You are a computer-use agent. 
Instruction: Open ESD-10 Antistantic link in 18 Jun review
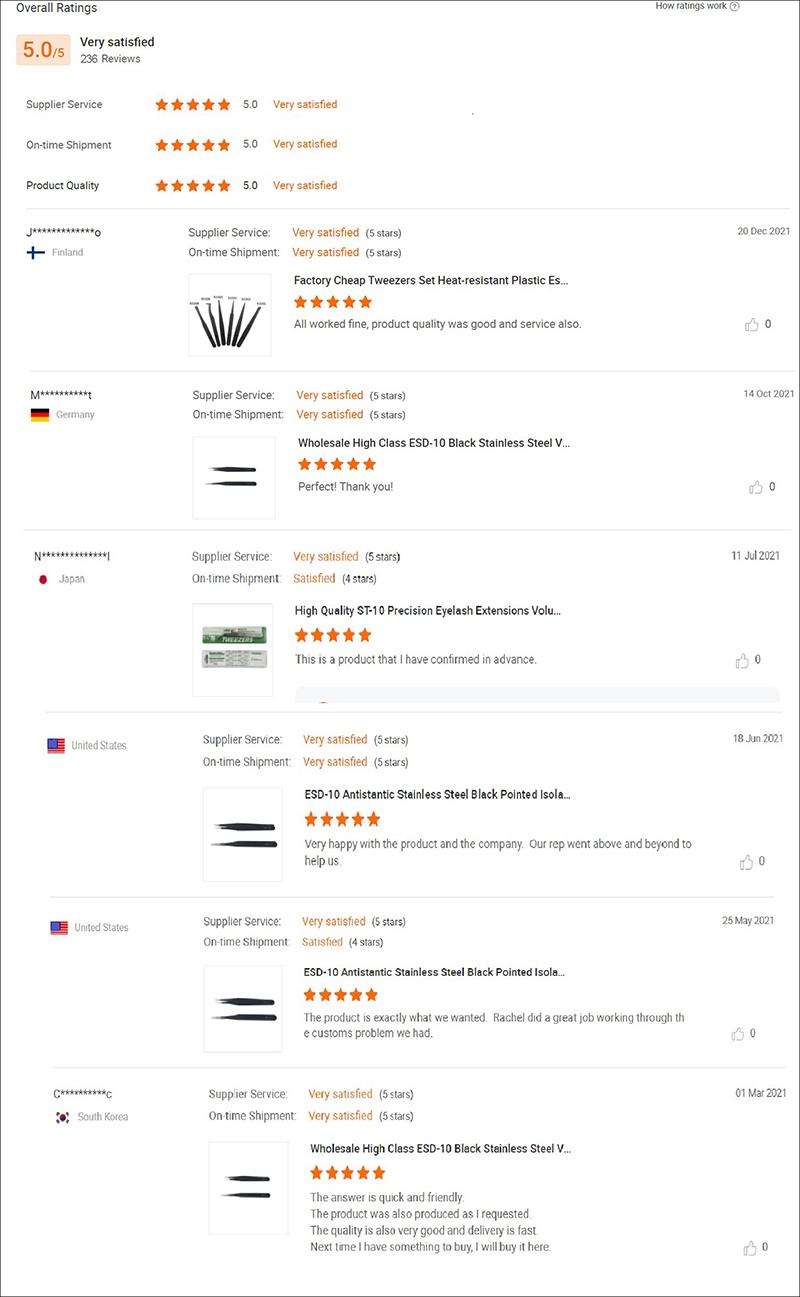click(x=437, y=794)
